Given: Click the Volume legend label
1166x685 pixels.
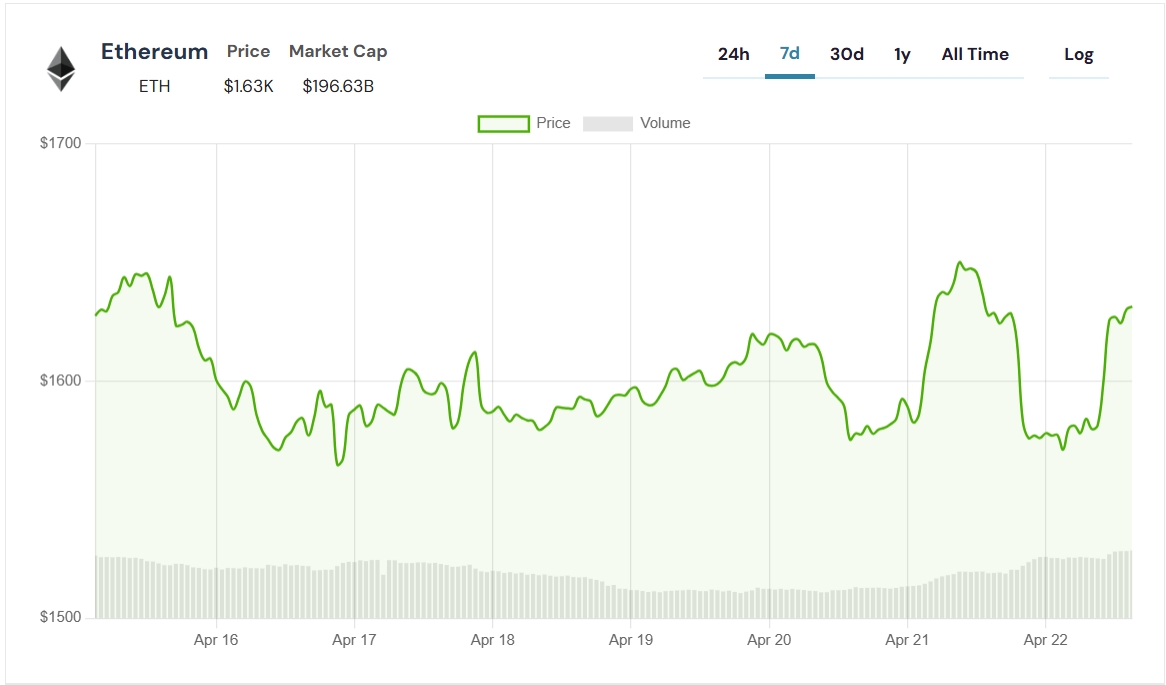Looking at the screenshot, I should pos(665,123).
